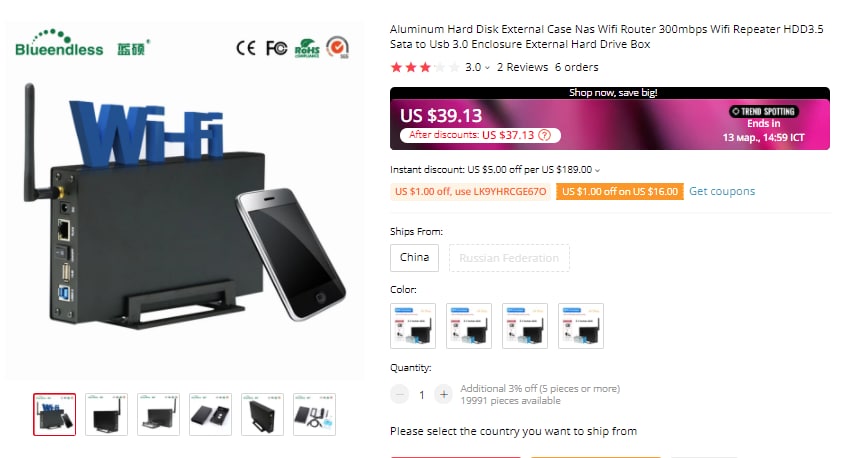Open the 2 Reviews link
853x458 pixels.
coord(522,67)
